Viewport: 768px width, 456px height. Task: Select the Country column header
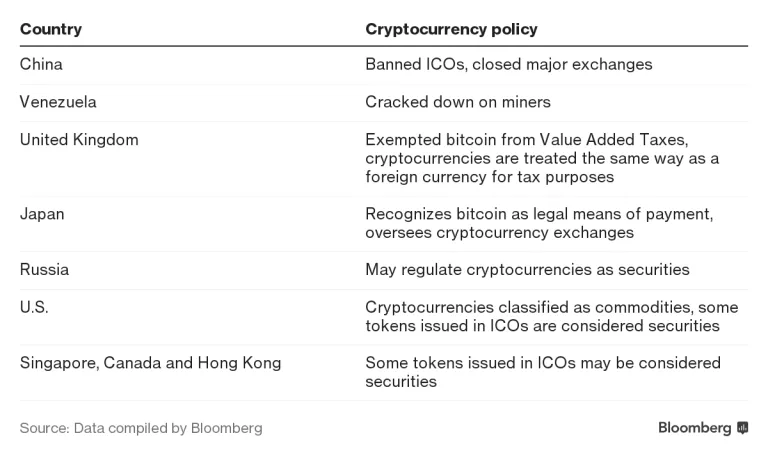tap(51, 29)
